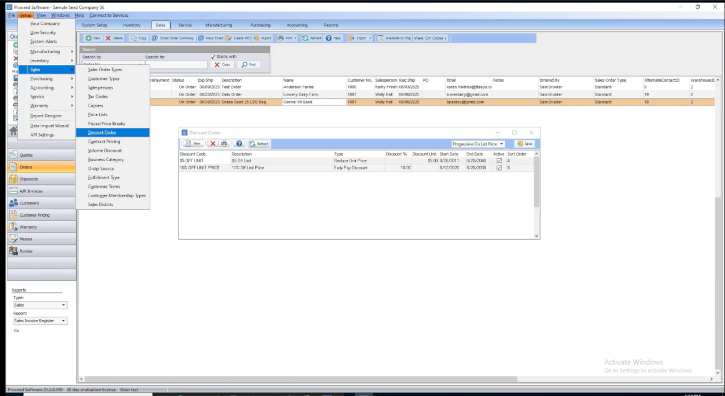
Task: Select the Lowery Dairy Farm order row
Action: (x=396, y=94)
